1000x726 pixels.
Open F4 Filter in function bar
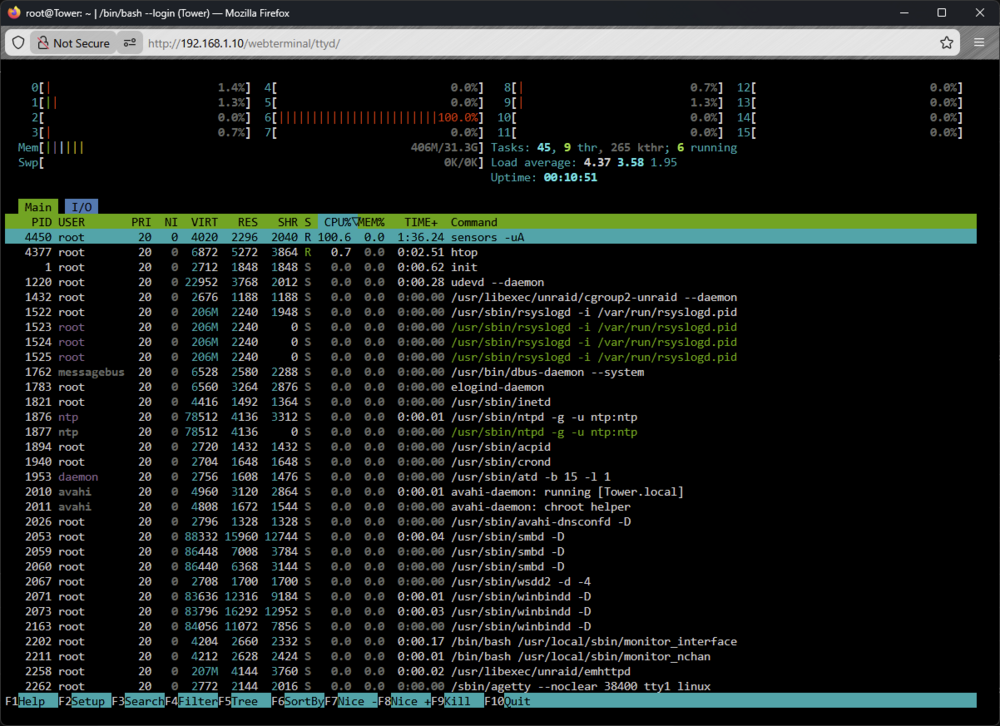pos(191,701)
